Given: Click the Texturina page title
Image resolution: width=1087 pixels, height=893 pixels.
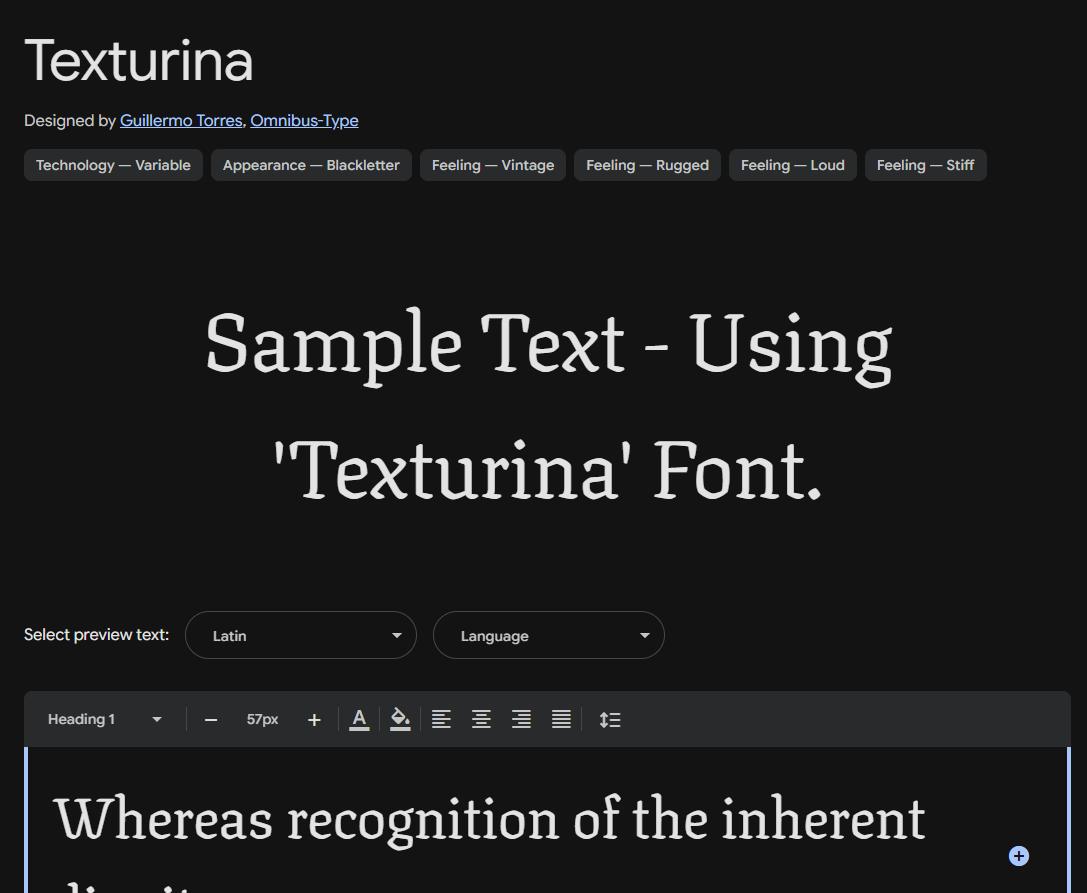Looking at the screenshot, I should [x=139, y=61].
